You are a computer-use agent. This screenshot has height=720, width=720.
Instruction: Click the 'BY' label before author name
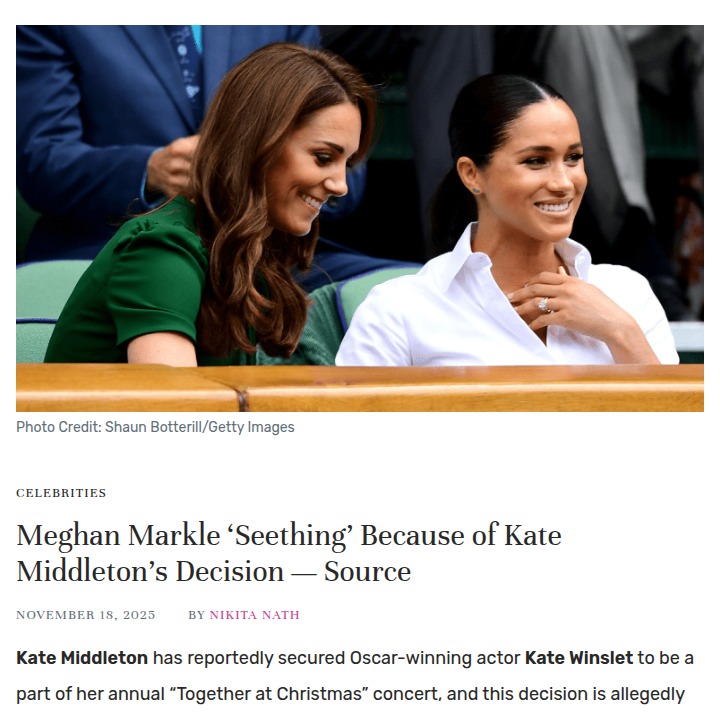196,615
